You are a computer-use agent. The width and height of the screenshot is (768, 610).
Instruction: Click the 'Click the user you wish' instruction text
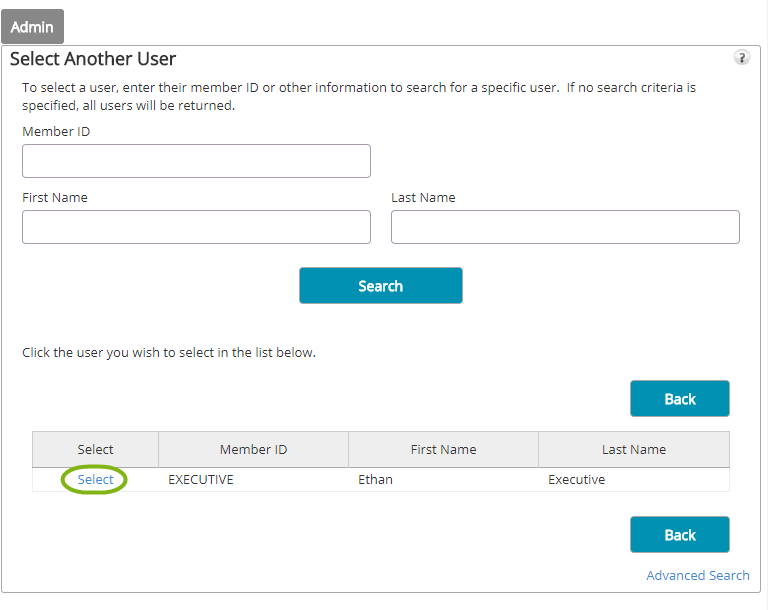pos(168,353)
